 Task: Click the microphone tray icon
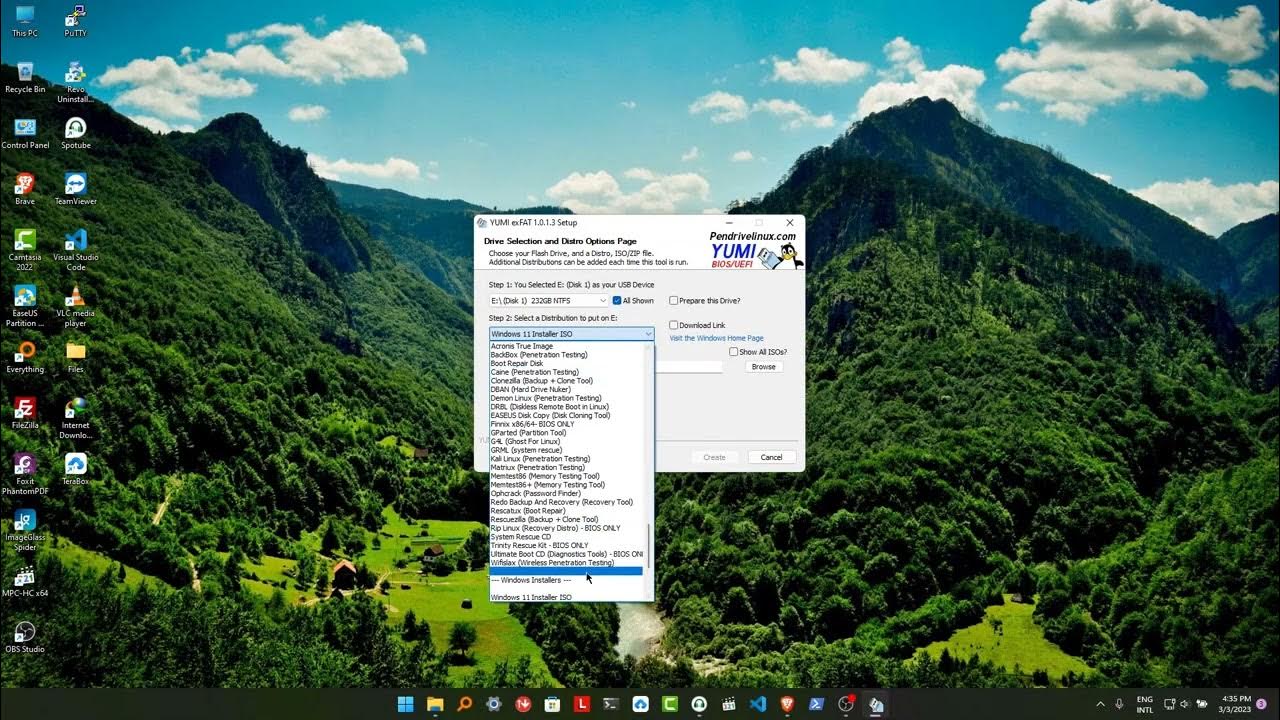[1119, 704]
